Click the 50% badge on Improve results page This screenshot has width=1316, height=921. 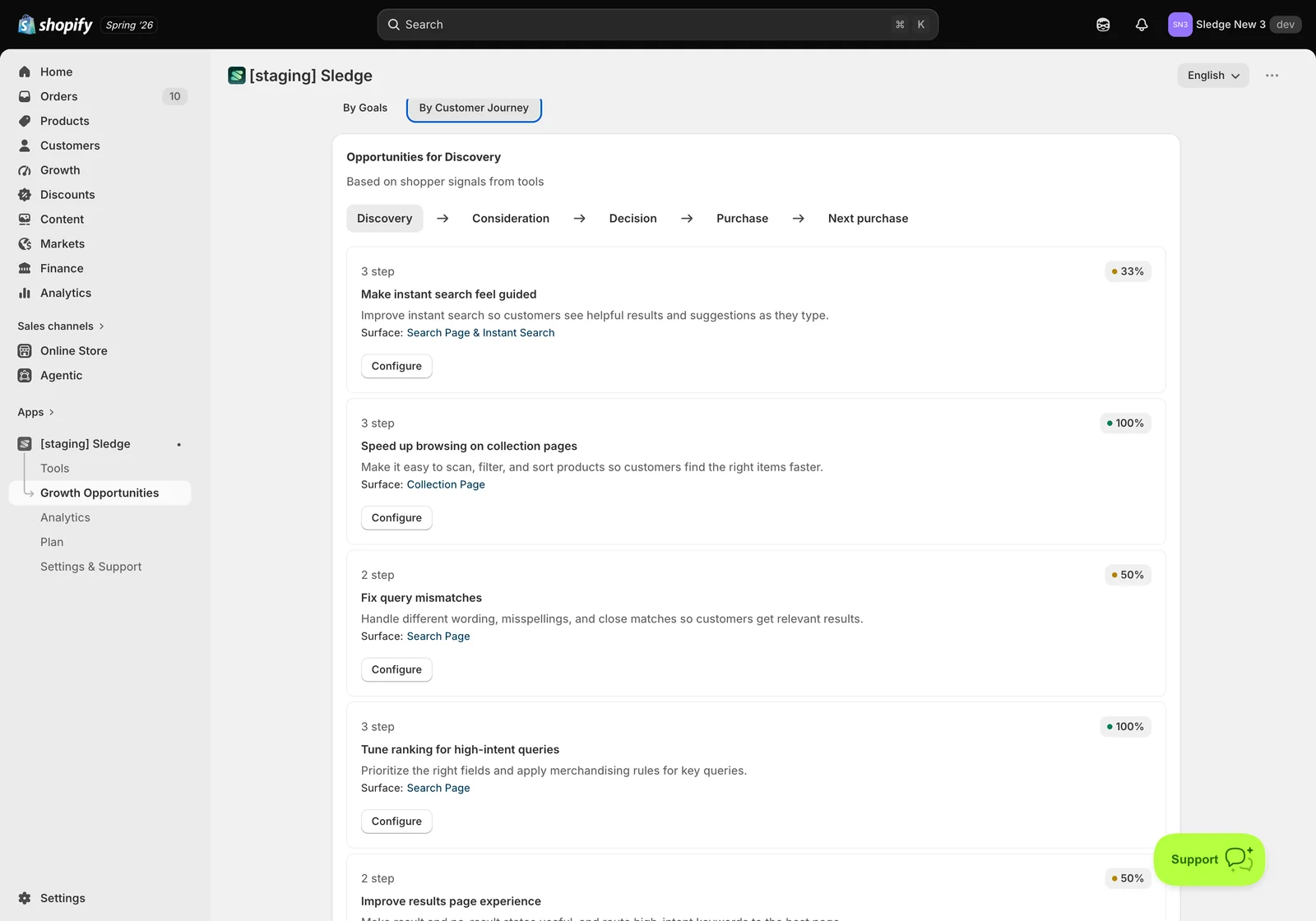(x=1128, y=878)
